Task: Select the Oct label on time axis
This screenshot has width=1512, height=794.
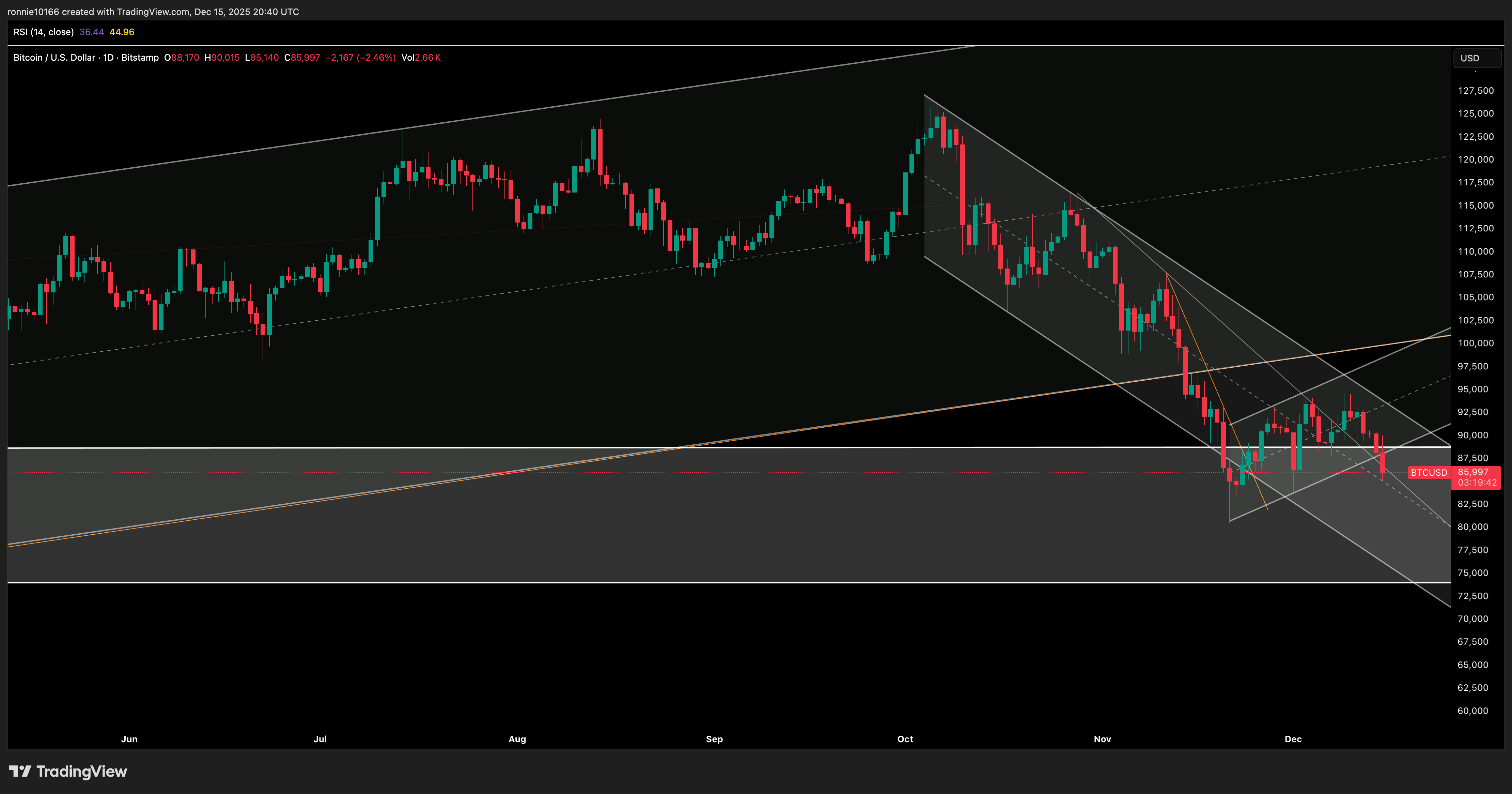Action: click(x=905, y=739)
